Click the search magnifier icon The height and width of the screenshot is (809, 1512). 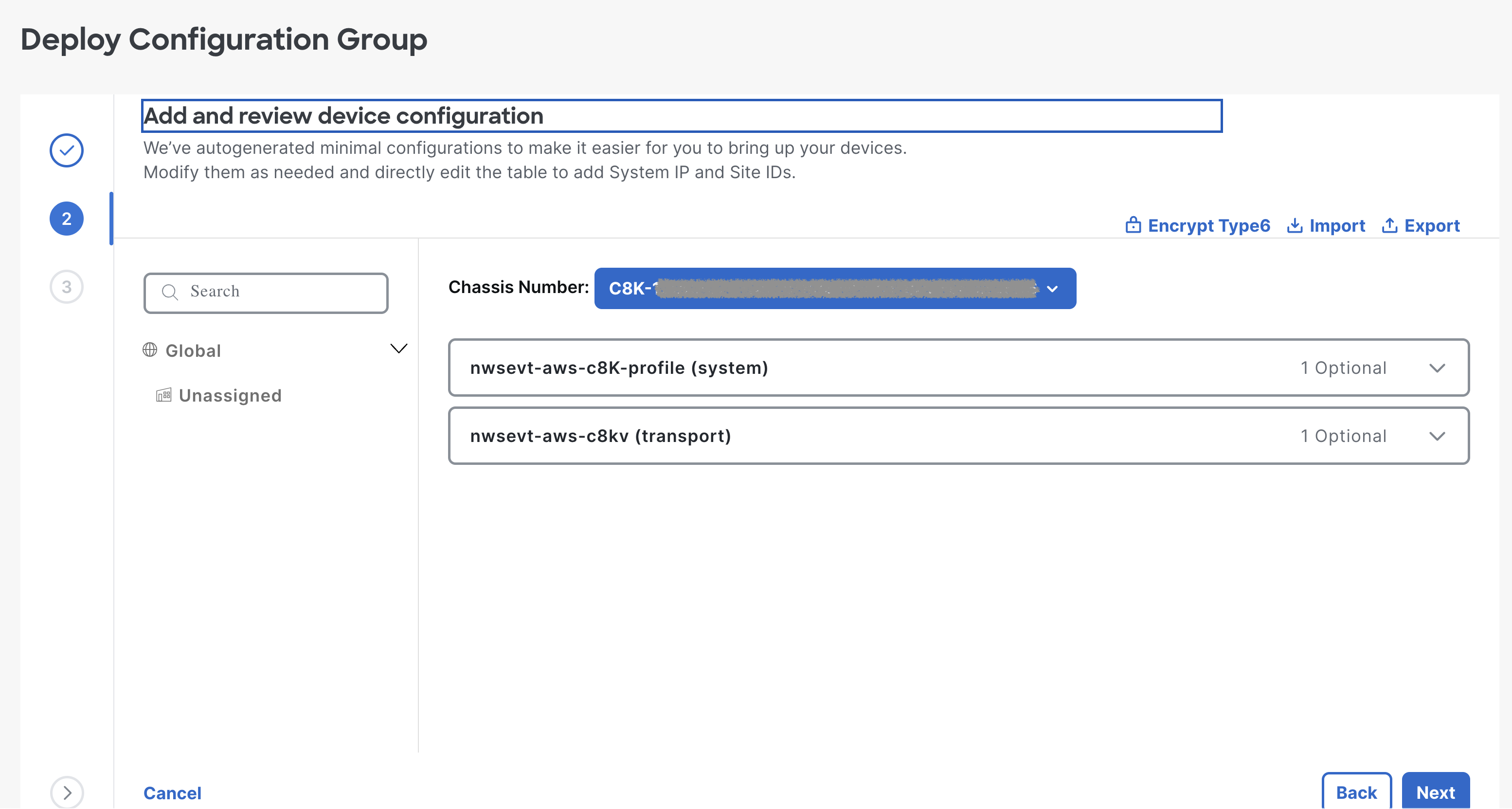170,292
